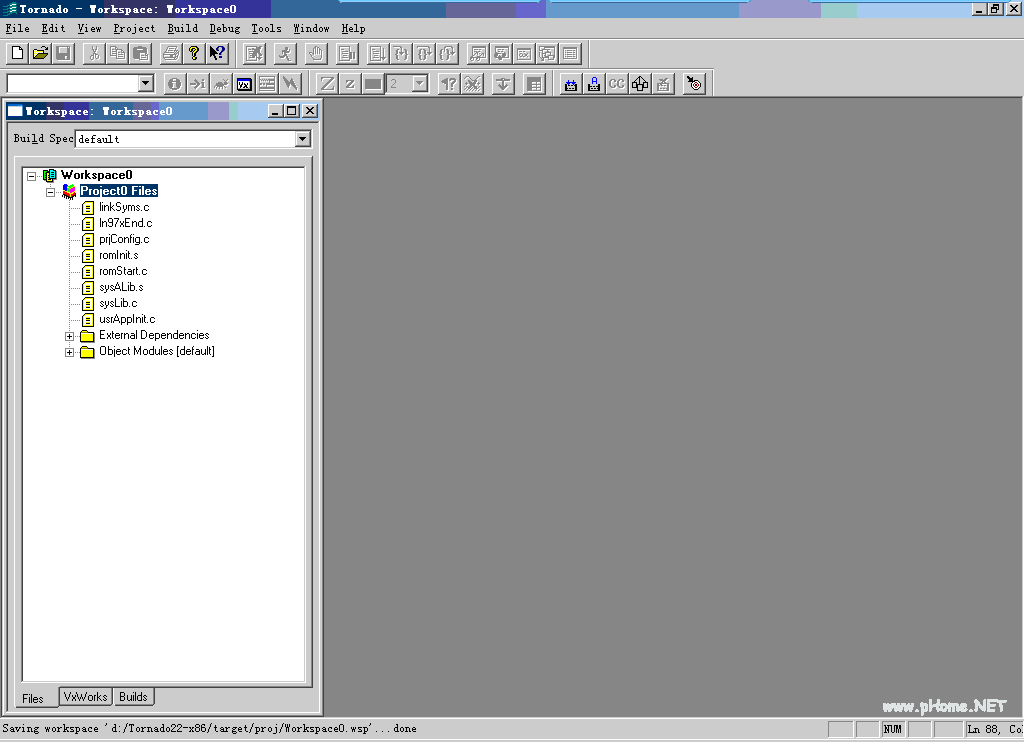Click the build icon with blue A

(x=594, y=84)
